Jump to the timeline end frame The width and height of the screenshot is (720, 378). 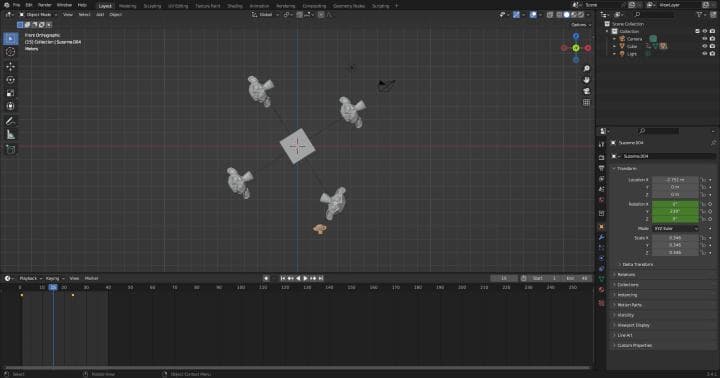click(321, 278)
